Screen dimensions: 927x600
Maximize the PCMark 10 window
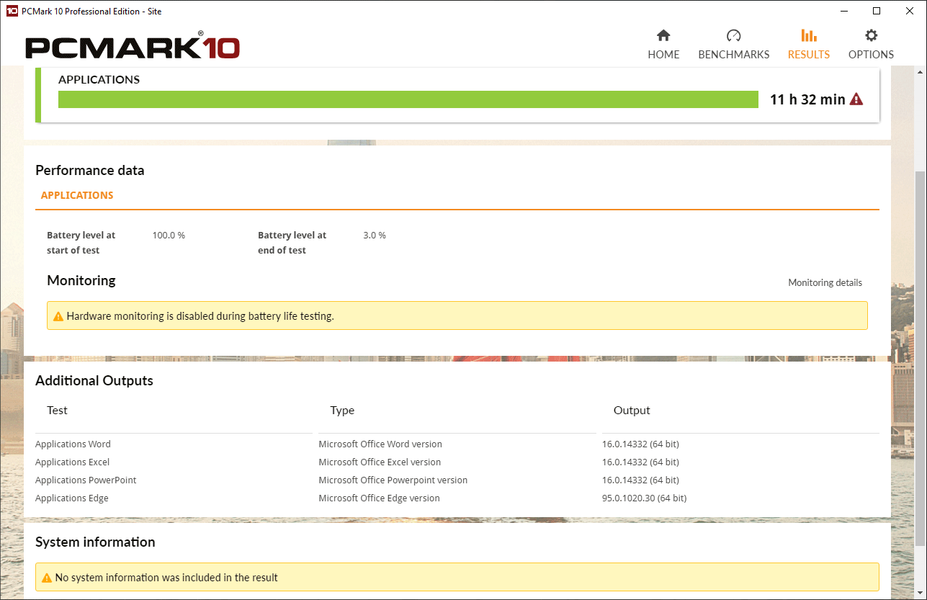coord(876,11)
